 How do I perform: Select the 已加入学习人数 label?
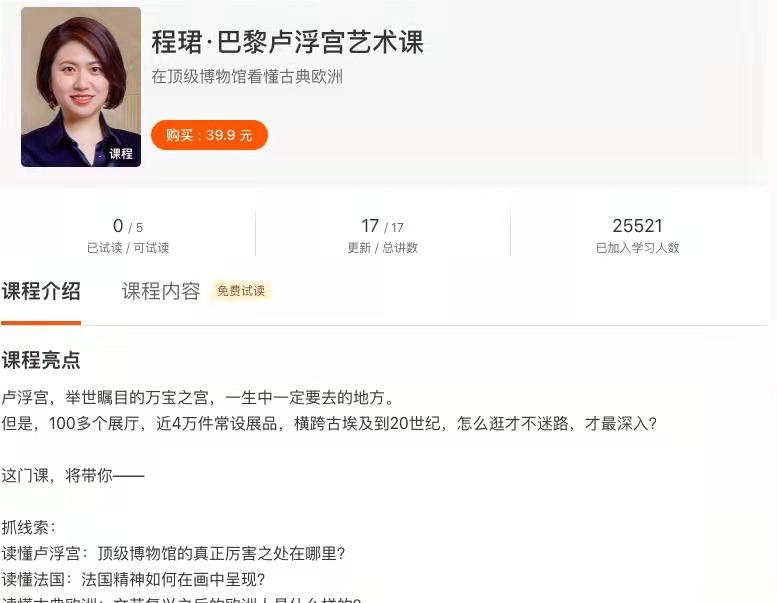coord(637,248)
